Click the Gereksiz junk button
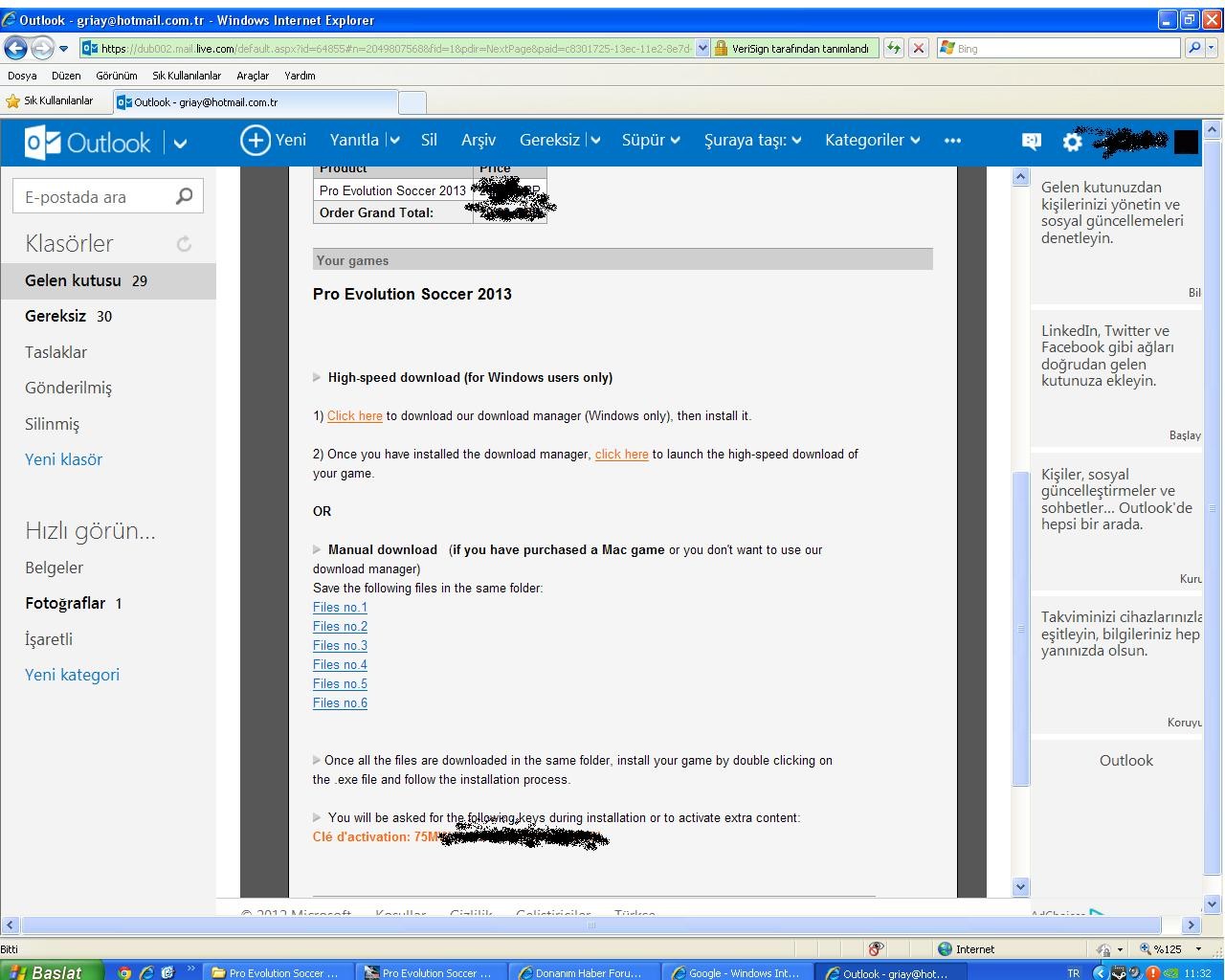Viewport: 1225px width, 980px height. [x=549, y=140]
